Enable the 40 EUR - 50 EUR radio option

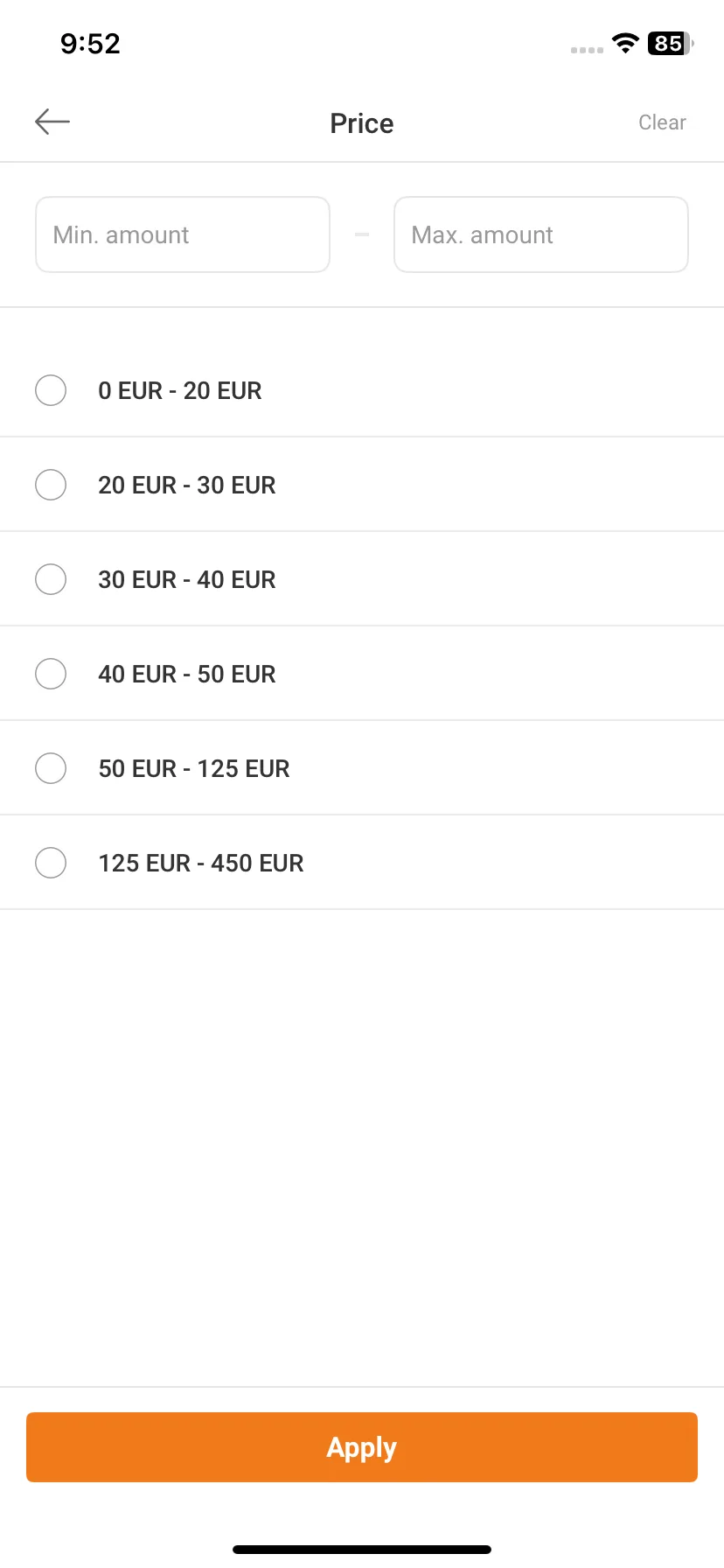[x=51, y=674]
